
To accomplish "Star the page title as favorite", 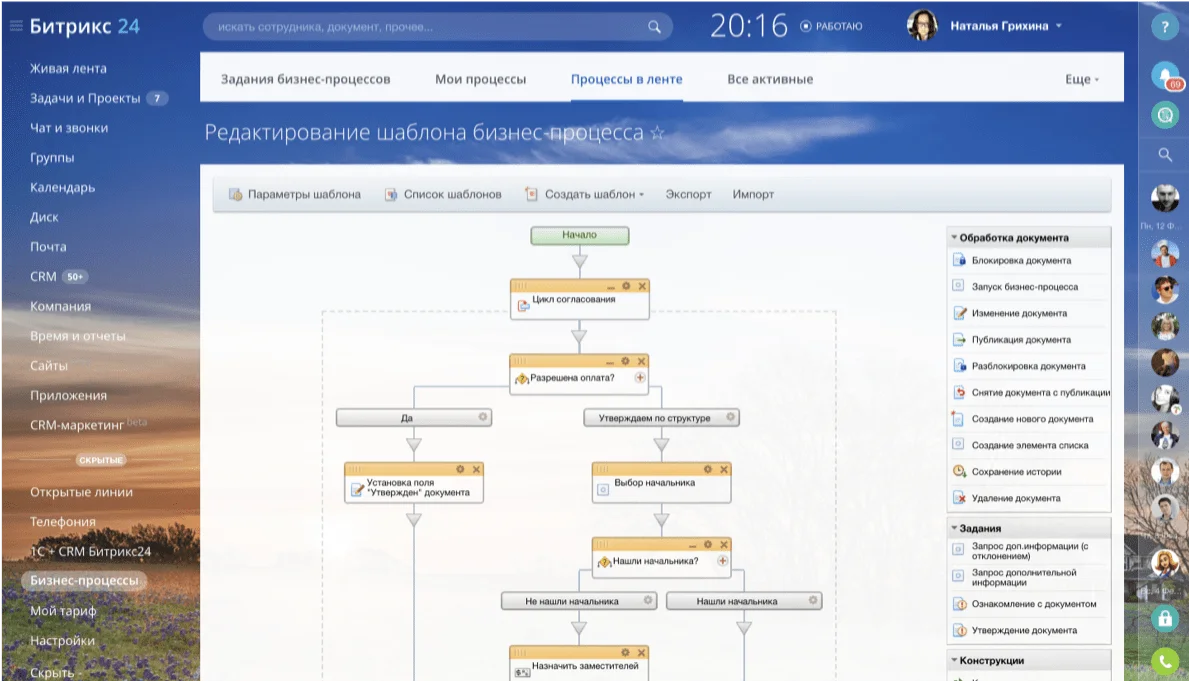I will coord(657,133).
